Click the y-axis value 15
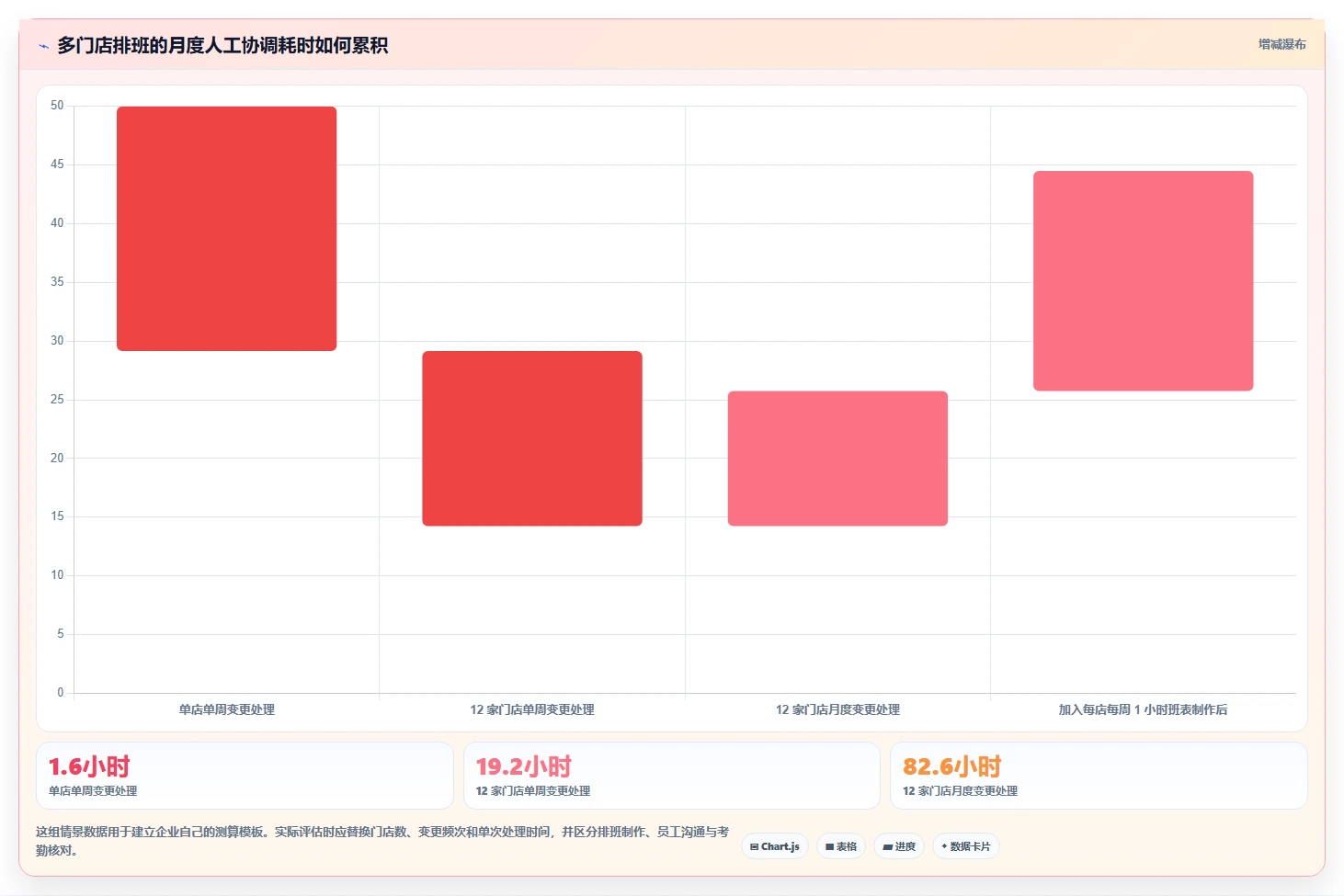This screenshot has height=896, width=1344. pos(57,516)
